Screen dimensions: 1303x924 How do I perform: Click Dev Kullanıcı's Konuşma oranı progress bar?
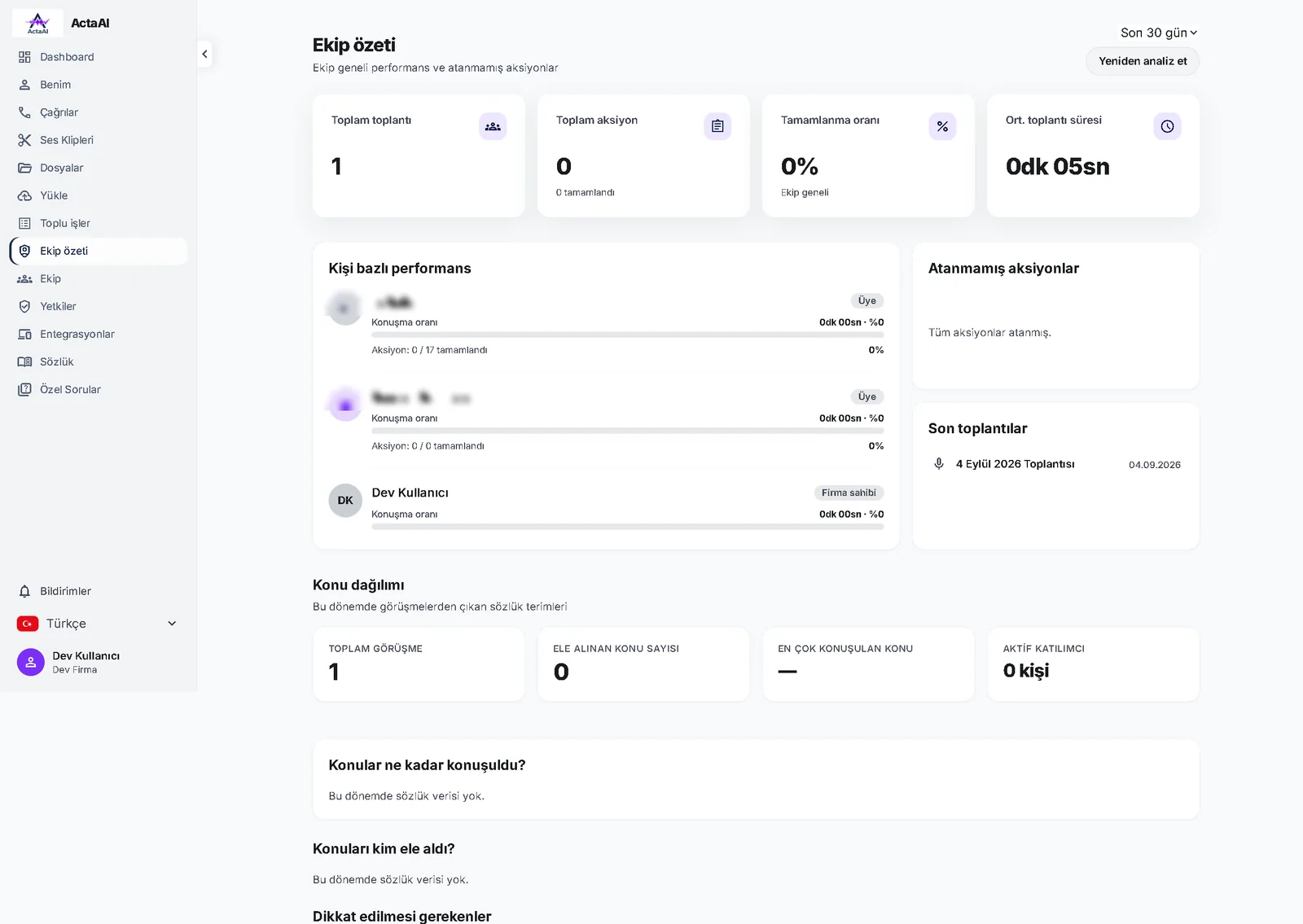tap(627, 527)
